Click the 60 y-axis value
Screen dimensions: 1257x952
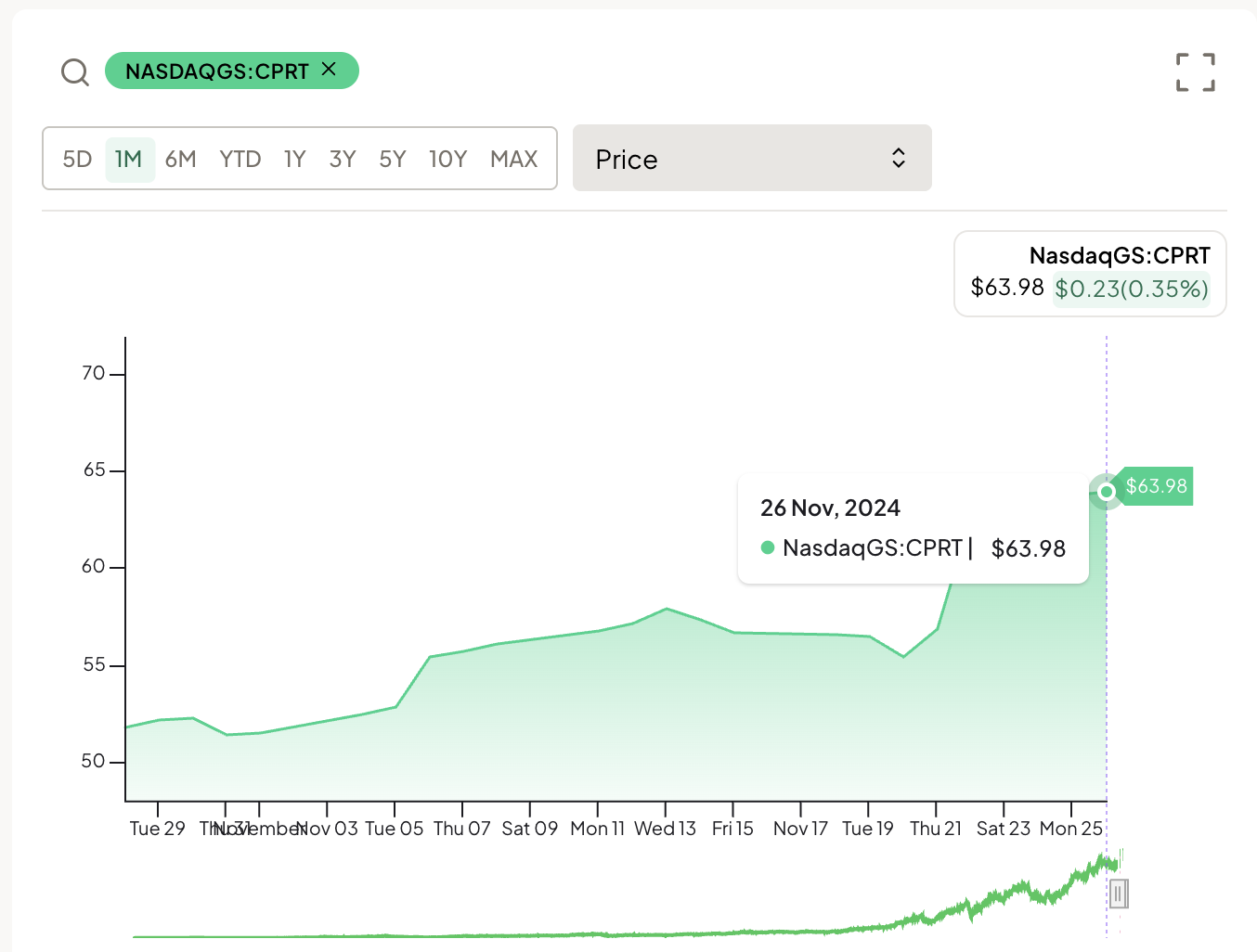click(94, 567)
